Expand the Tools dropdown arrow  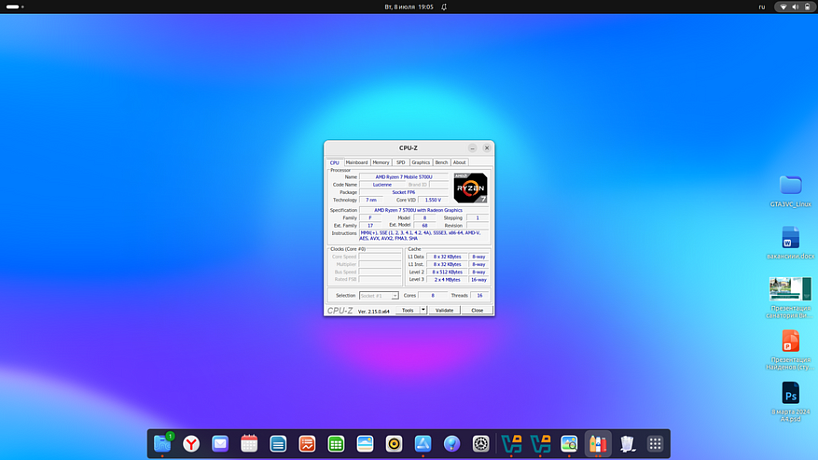423,310
